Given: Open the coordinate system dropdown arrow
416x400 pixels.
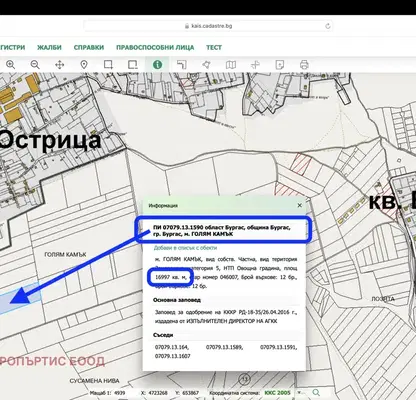Looking at the screenshot, I should [299, 393].
